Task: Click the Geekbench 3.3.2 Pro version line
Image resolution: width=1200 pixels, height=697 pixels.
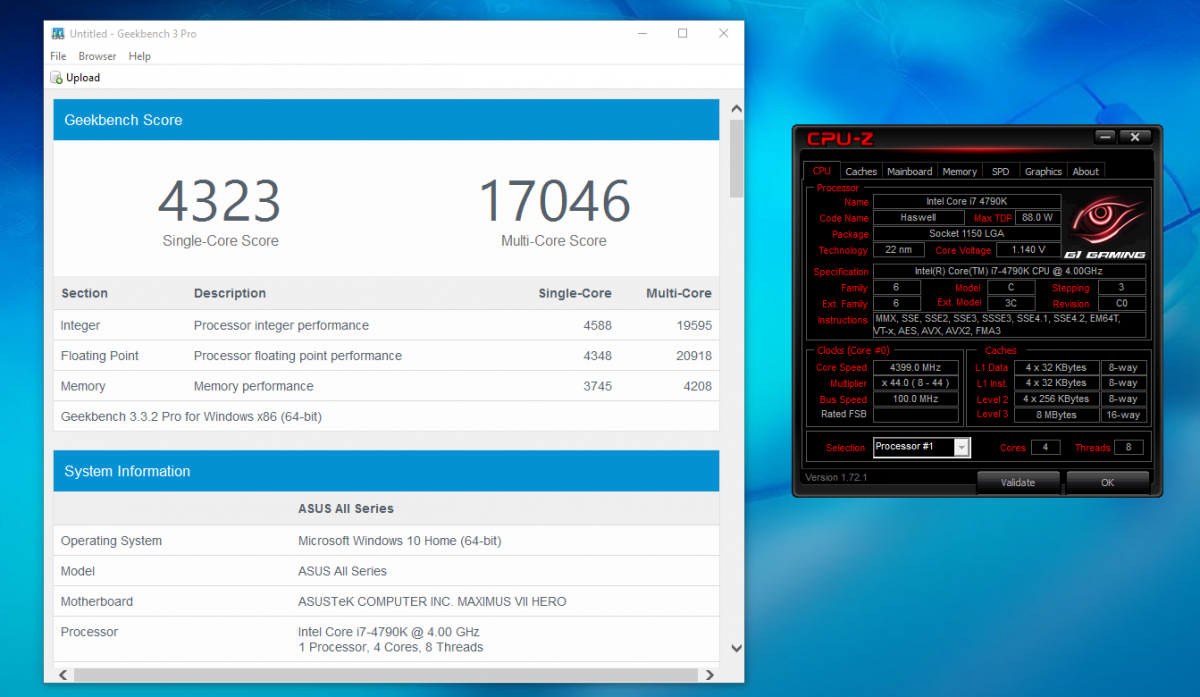Action: click(x=191, y=417)
